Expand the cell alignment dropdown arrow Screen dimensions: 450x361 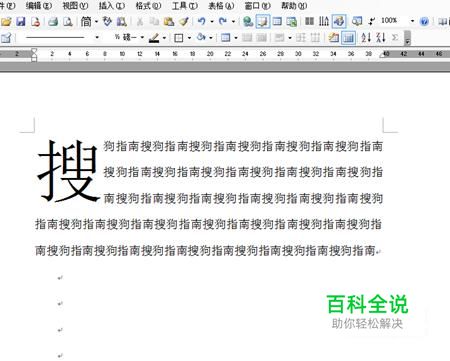coord(290,37)
